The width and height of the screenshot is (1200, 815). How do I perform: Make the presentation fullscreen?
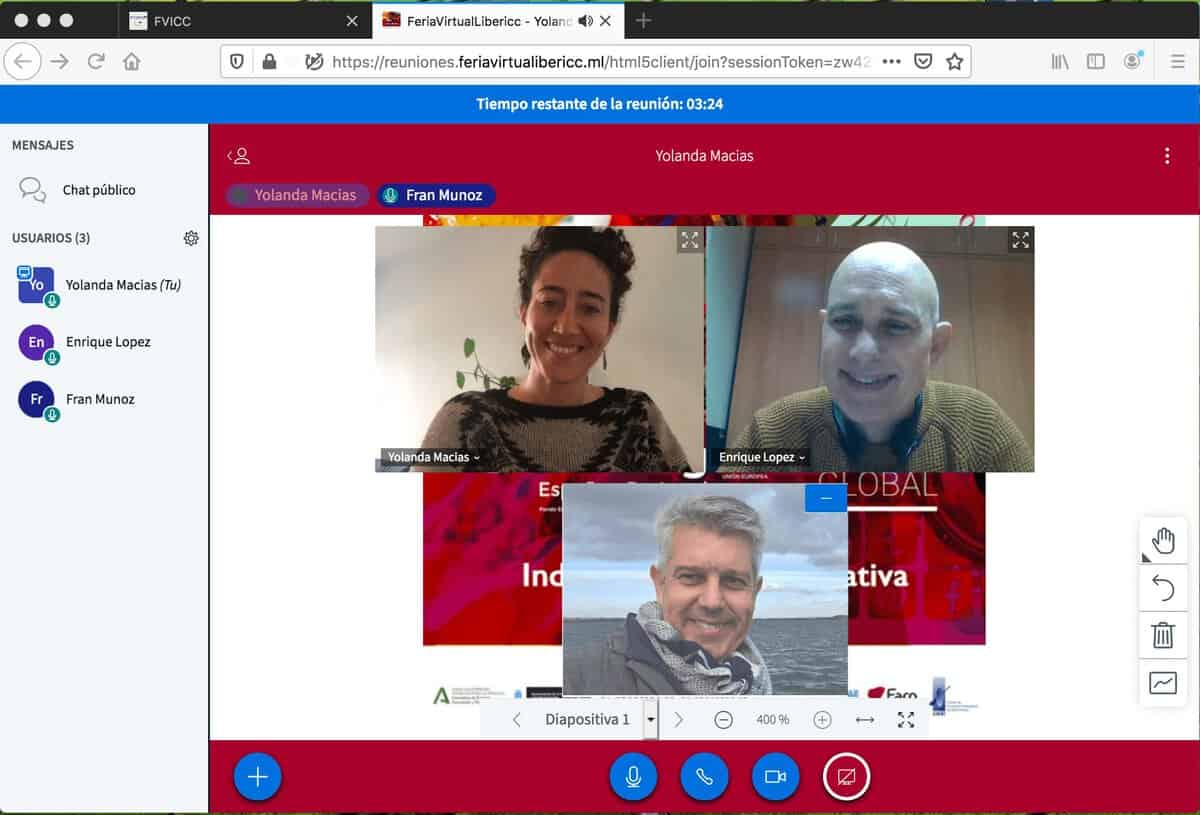point(905,719)
